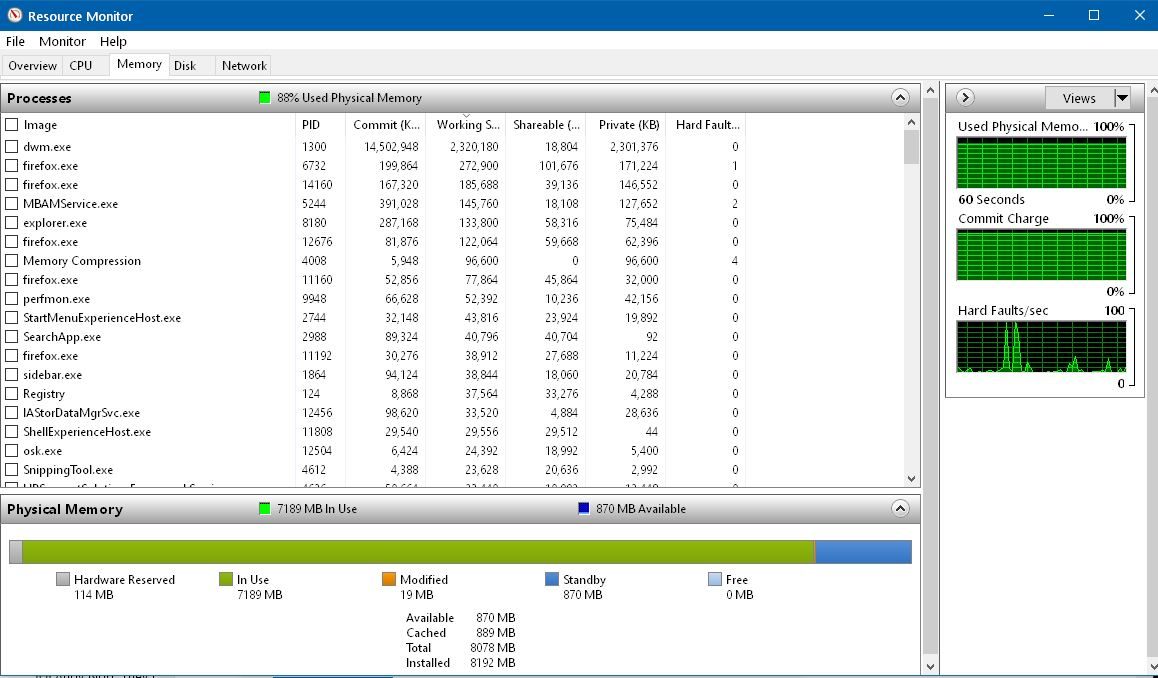Hide the graphs pane using arrow button

click(x=965, y=97)
